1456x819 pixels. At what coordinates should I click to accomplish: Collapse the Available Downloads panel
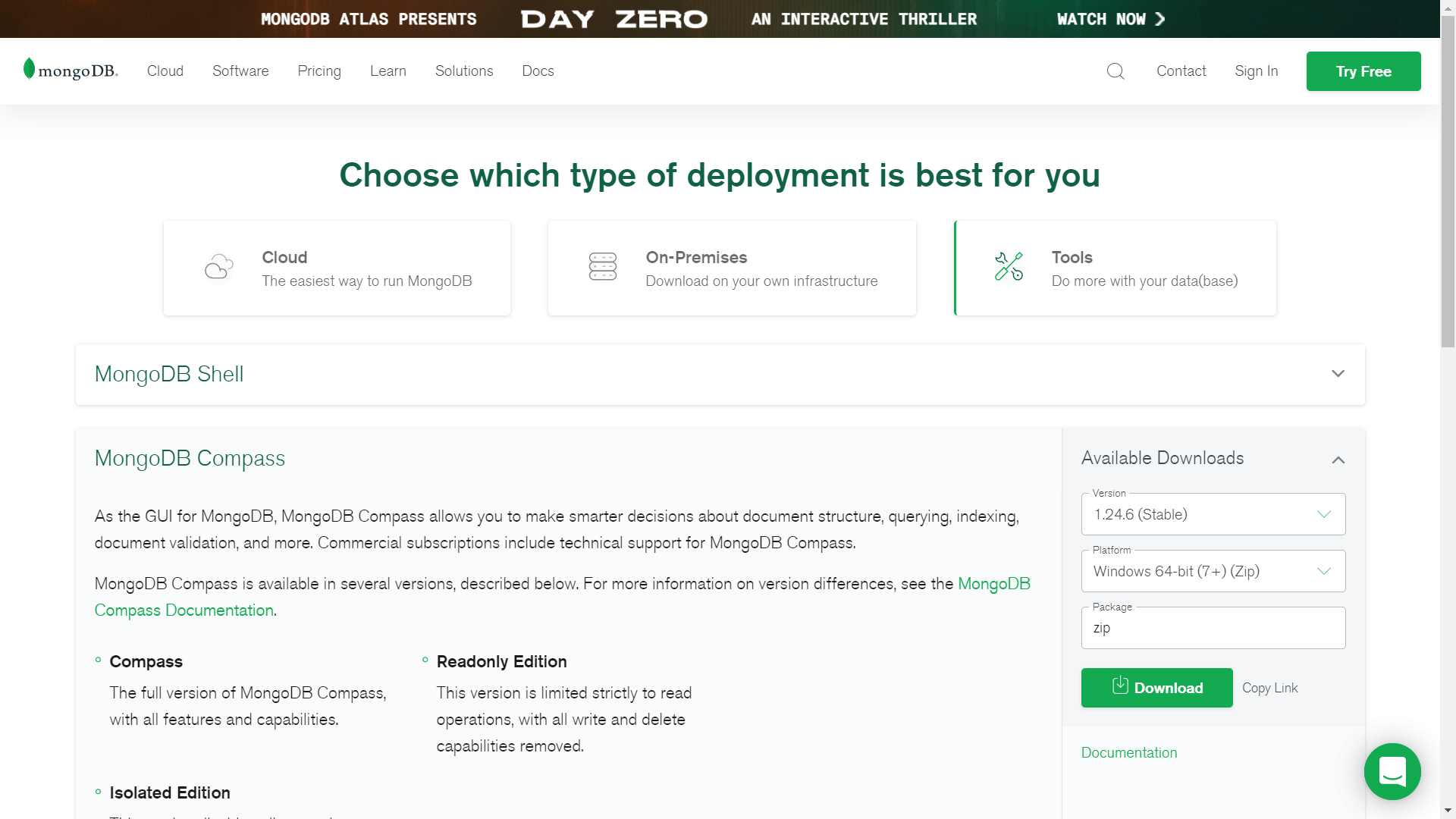tap(1338, 460)
